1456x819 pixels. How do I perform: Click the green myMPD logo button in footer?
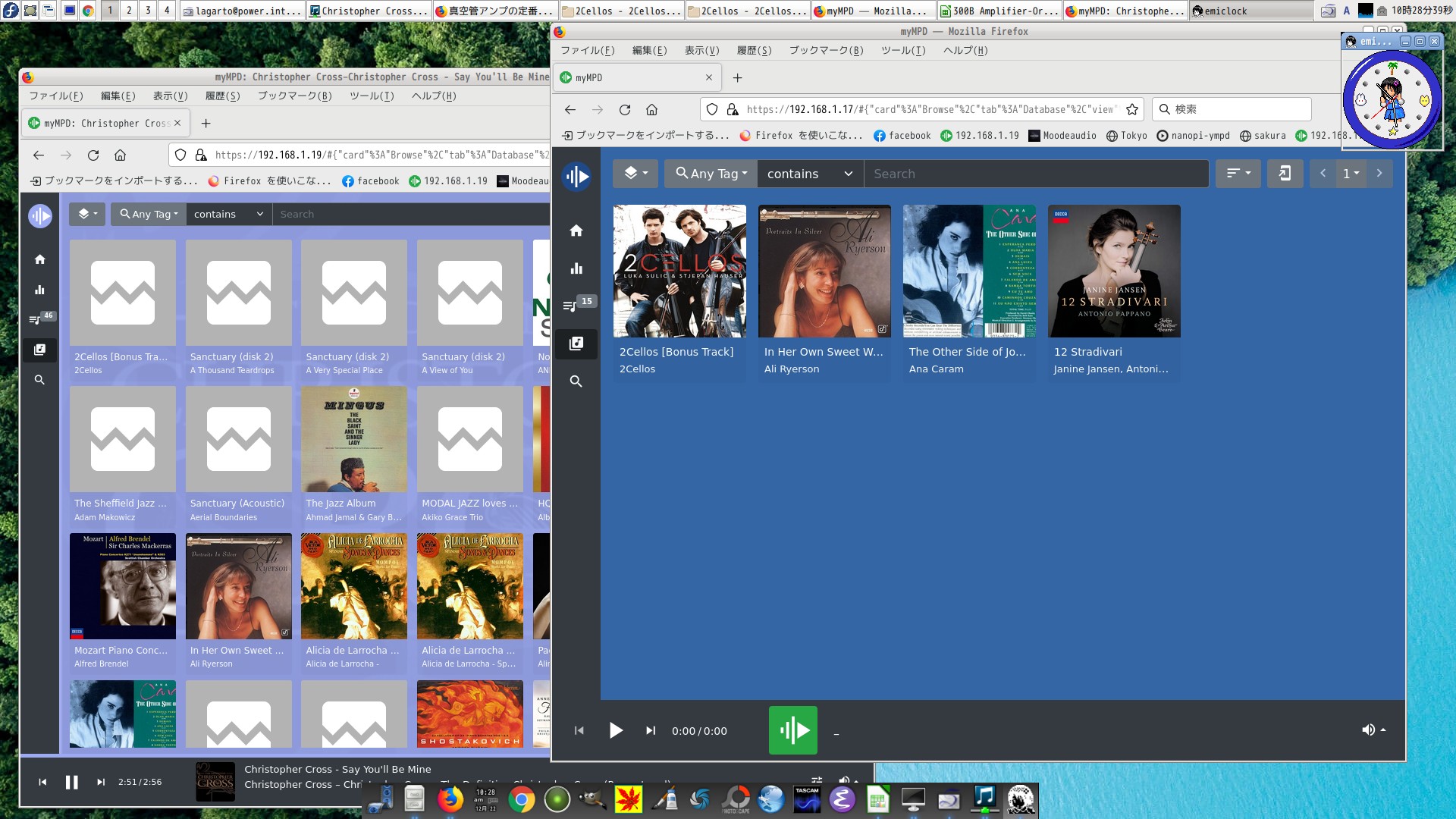(x=792, y=730)
